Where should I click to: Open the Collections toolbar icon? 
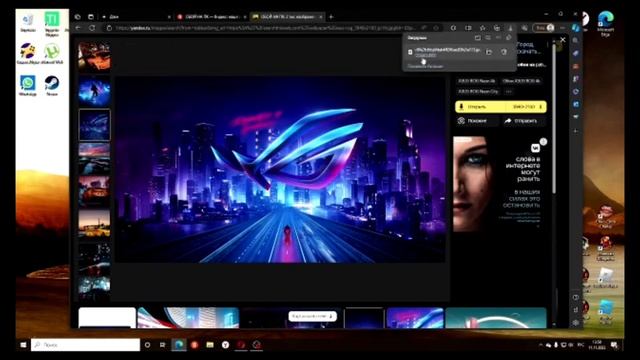tap(497, 28)
